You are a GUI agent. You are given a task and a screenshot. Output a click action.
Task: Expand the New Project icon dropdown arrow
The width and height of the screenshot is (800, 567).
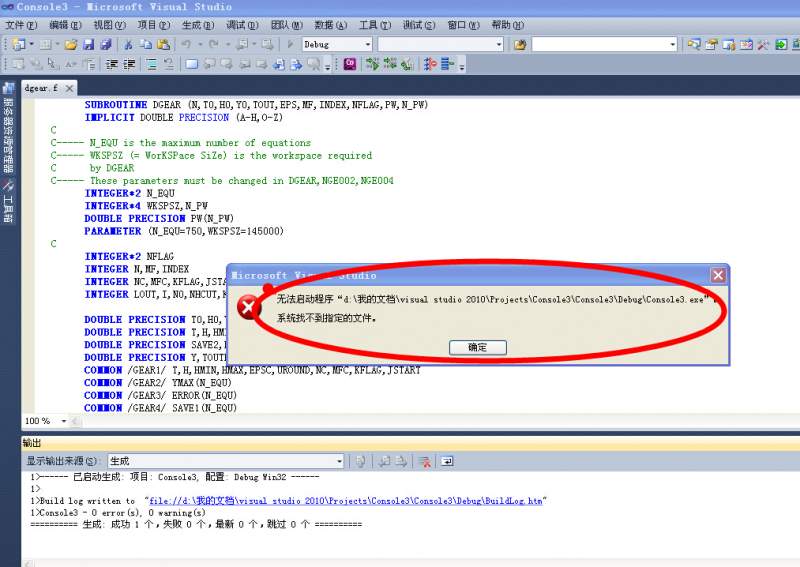31,44
